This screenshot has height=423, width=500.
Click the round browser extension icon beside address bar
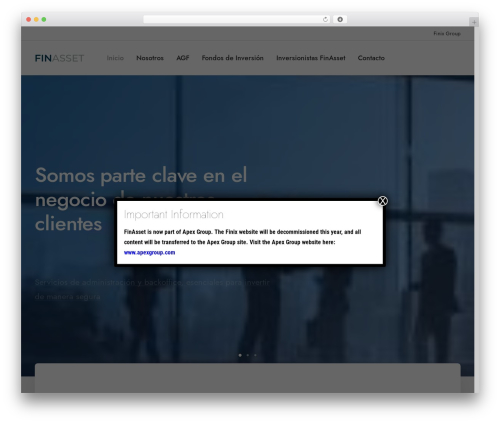pos(340,19)
